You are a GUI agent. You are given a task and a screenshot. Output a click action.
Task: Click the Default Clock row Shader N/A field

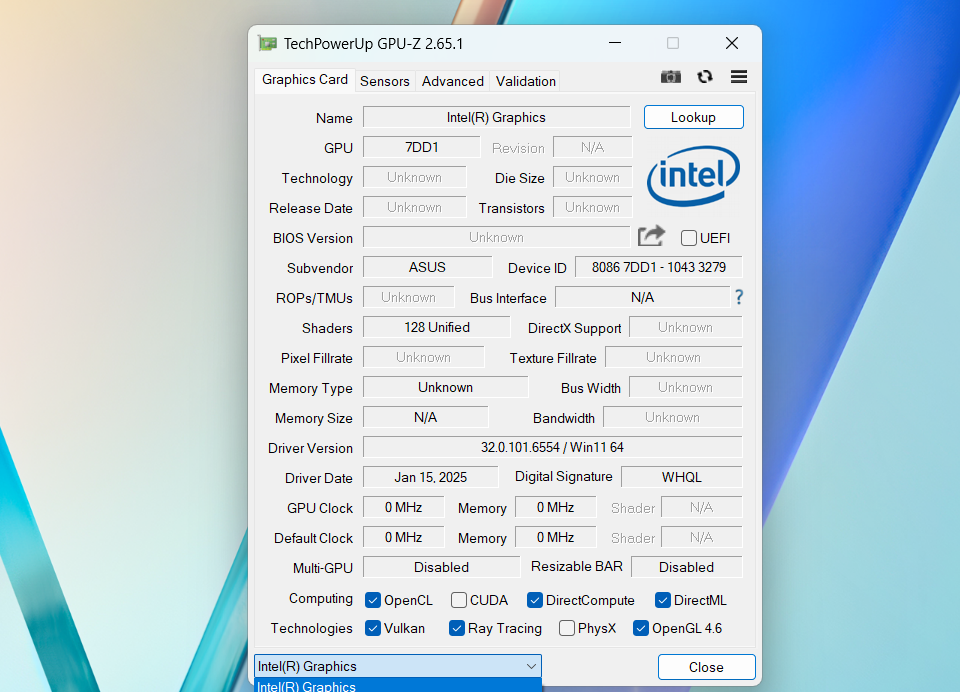point(702,537)
